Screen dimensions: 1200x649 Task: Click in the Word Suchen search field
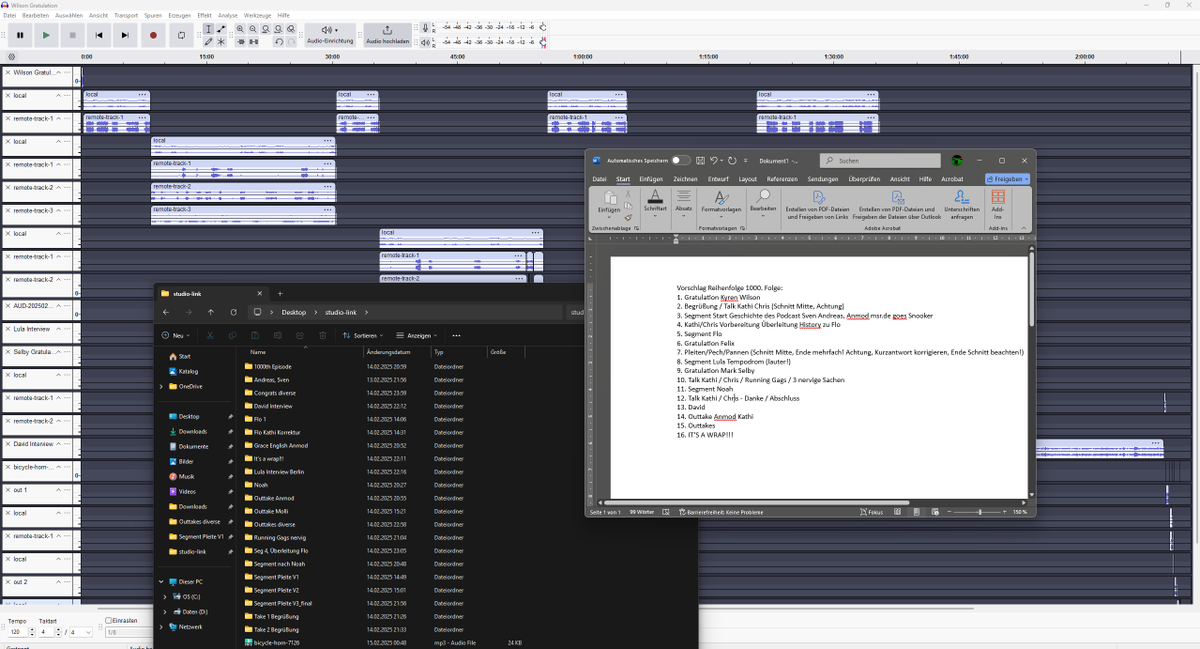tap(881, 160)
